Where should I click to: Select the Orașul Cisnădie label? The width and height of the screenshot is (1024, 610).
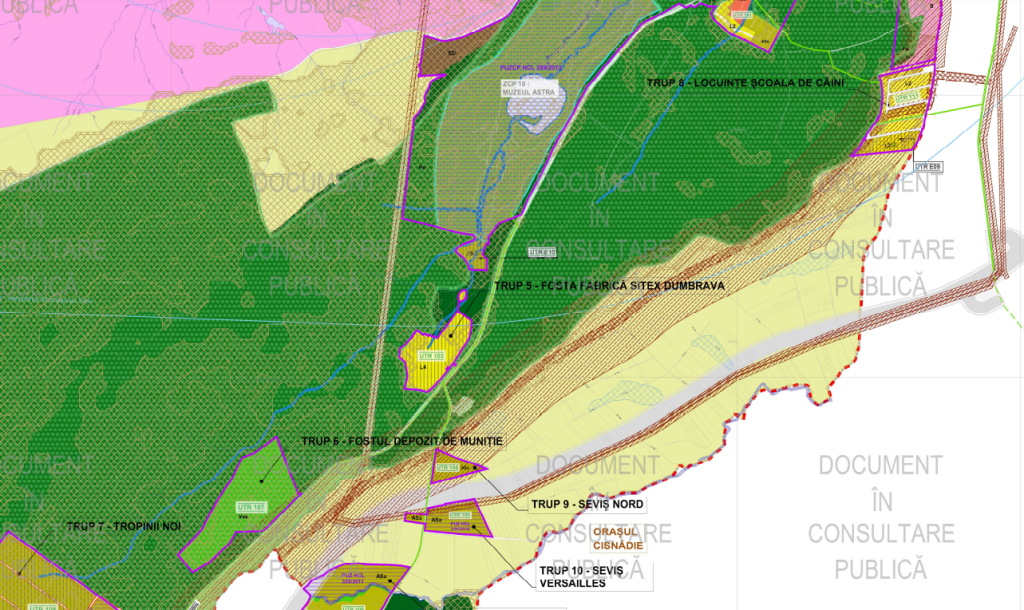pos(618,538)
